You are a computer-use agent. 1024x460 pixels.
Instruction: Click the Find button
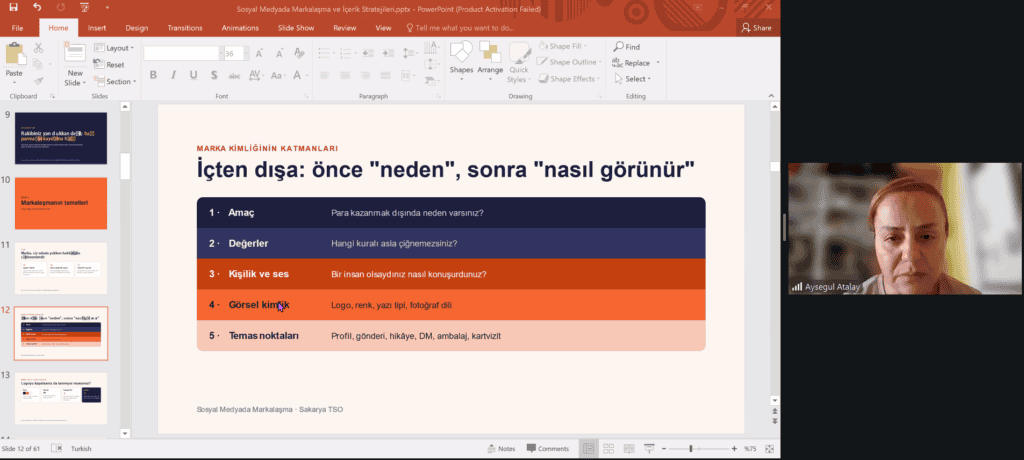[x=626, y=47]
